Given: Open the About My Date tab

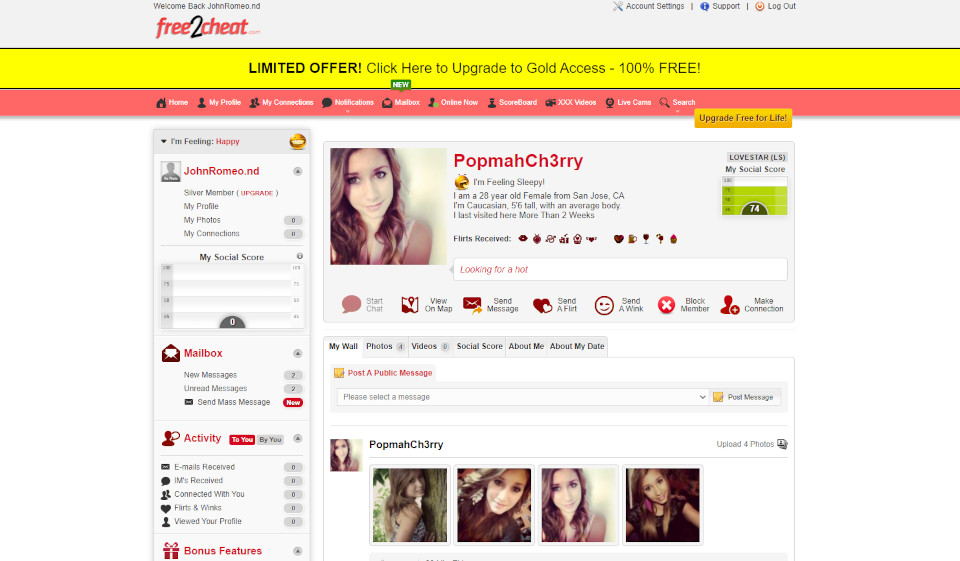Looking at the screenshot, I should 577,346.
